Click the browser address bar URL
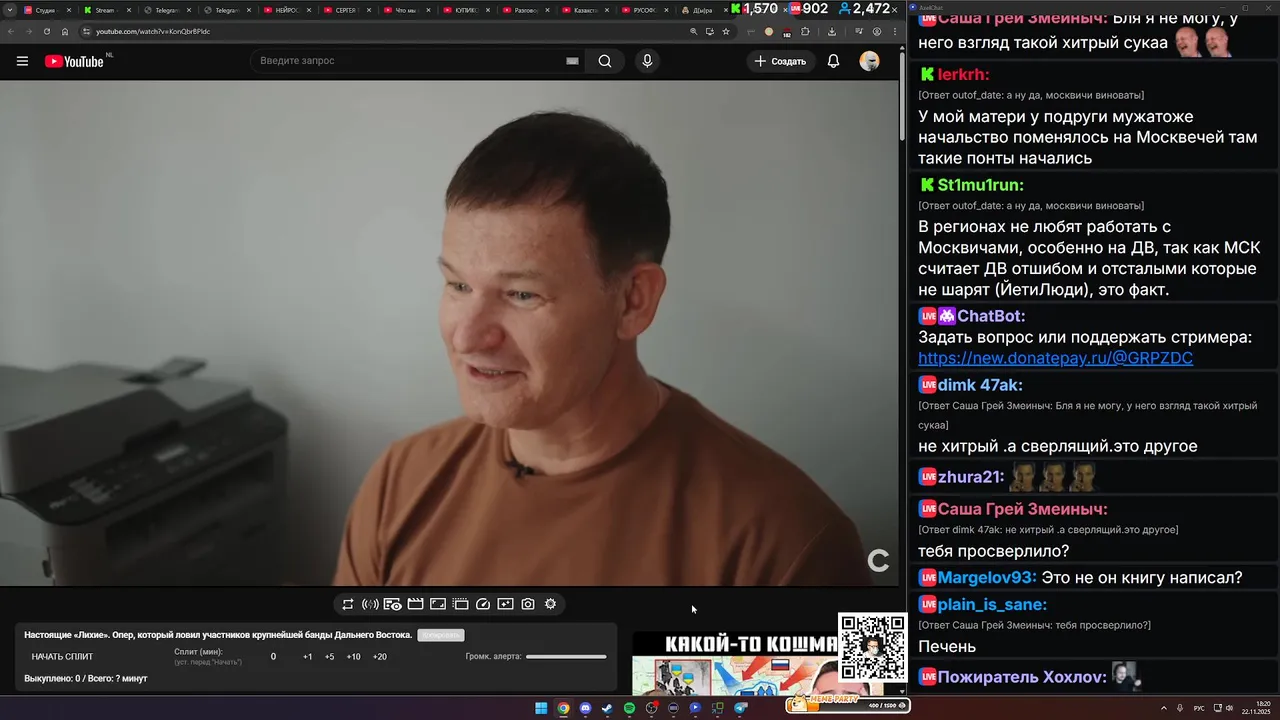 (153, 31)
